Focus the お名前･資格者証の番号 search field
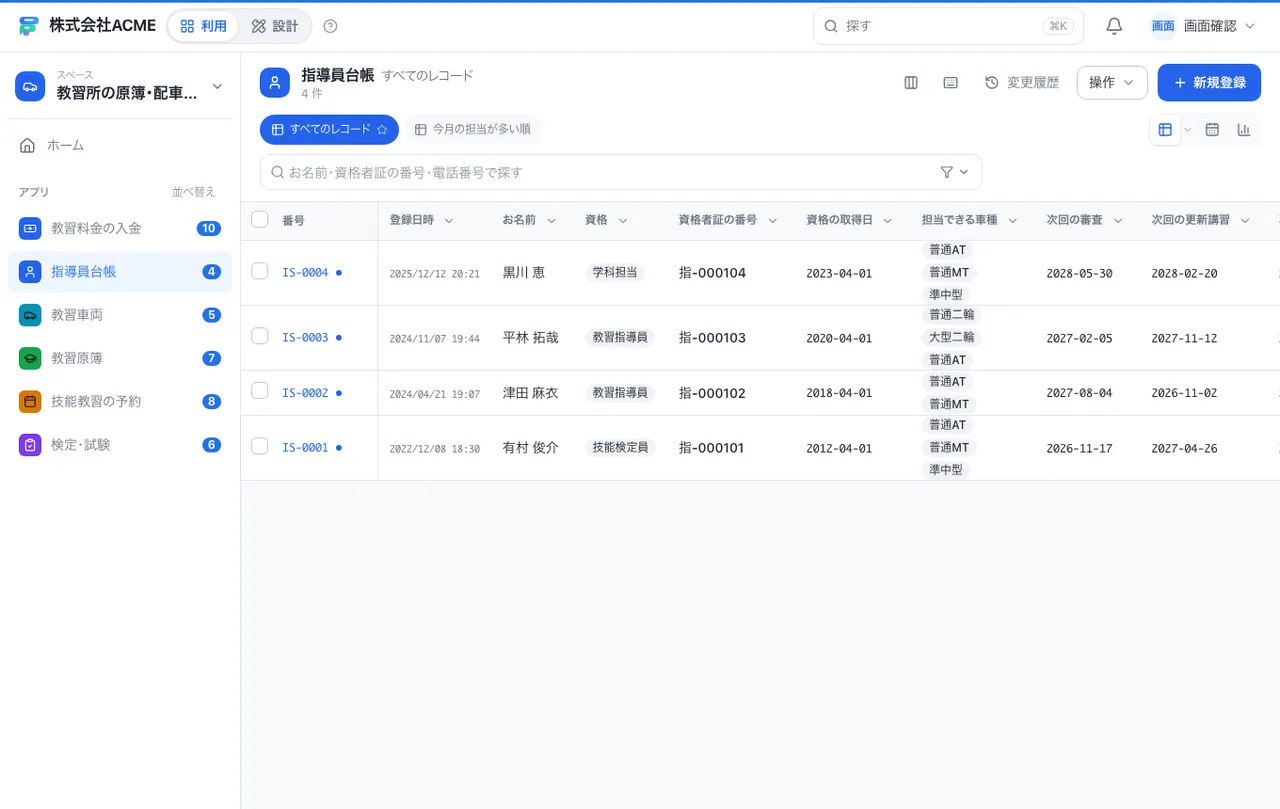Image resolution: width=1280 pixels, height=809 pixels. tap(621, 172)
